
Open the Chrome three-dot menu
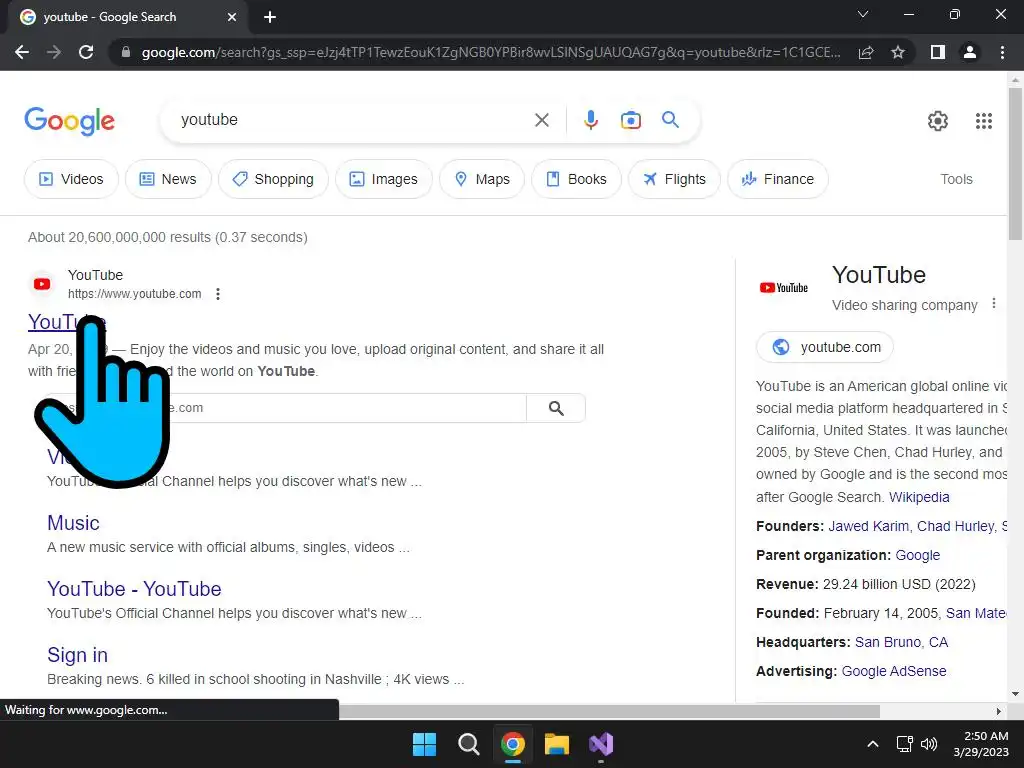coord(1002,52)
